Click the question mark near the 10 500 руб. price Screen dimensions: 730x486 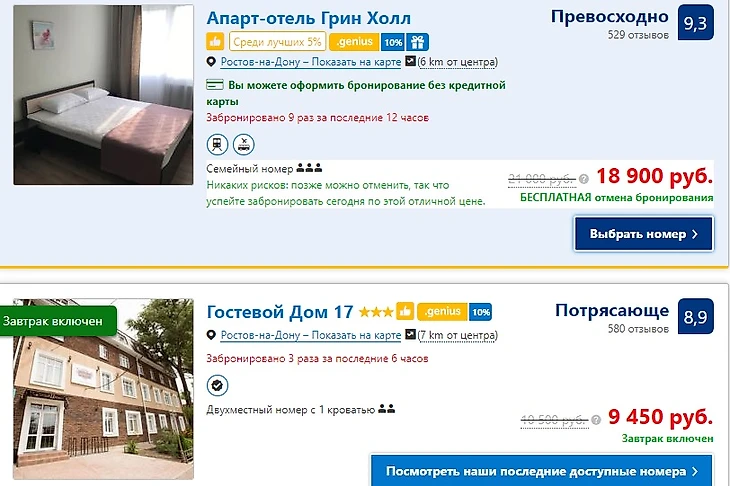596,420
